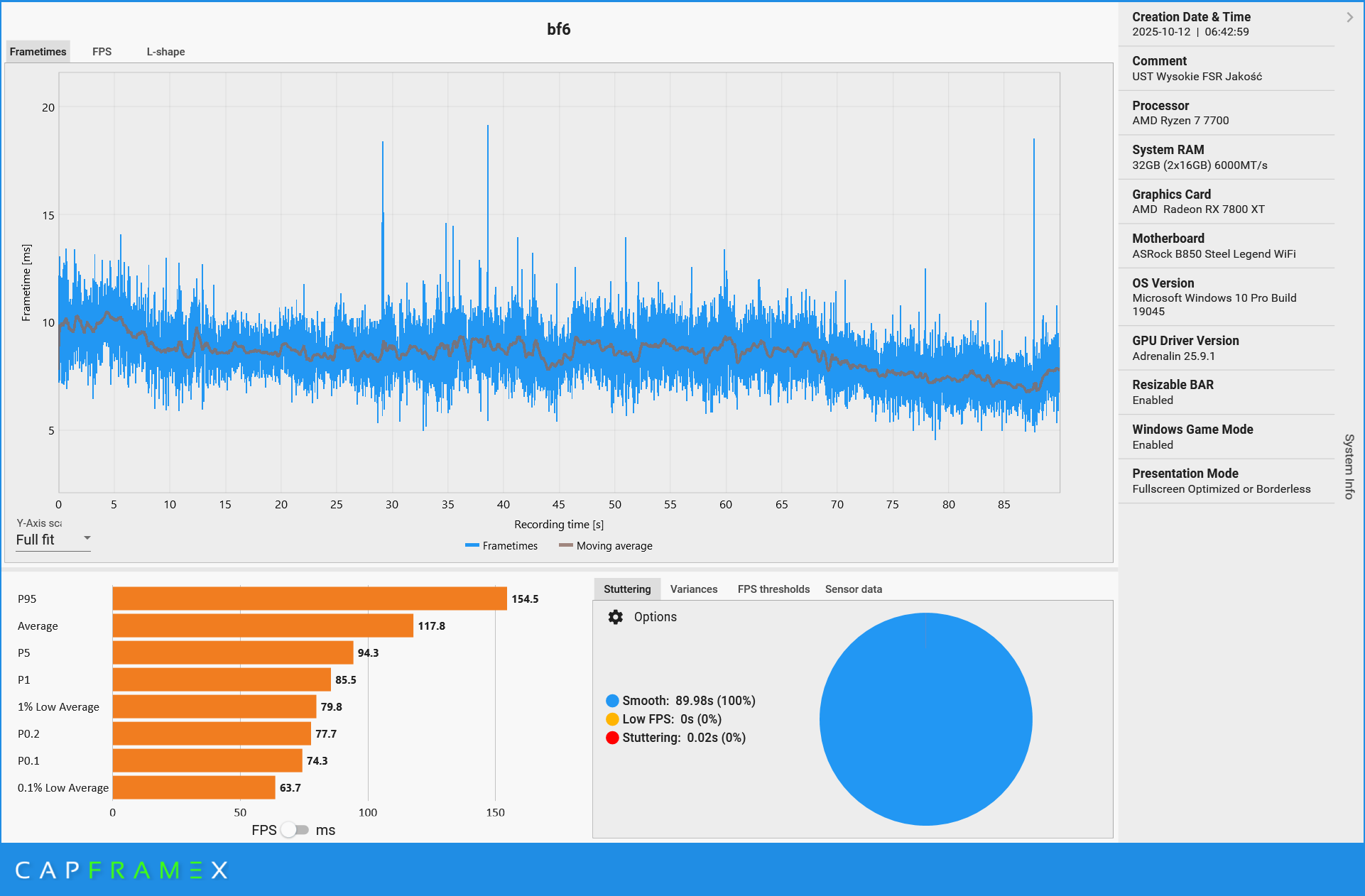Open the Y-Axis scale Full fit dropdown
1365x896 pixels.
53,540
